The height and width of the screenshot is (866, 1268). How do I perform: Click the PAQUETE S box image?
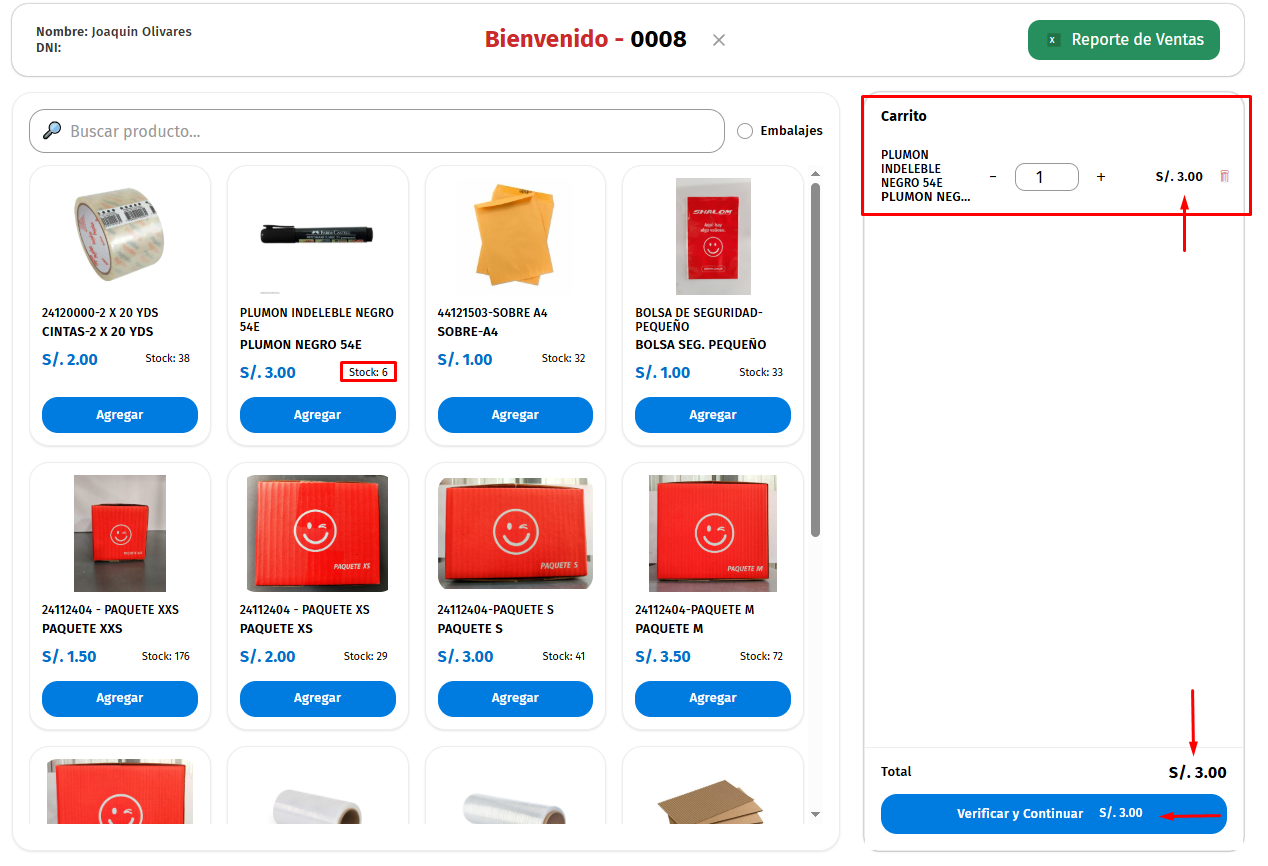(x=515, y=533)
